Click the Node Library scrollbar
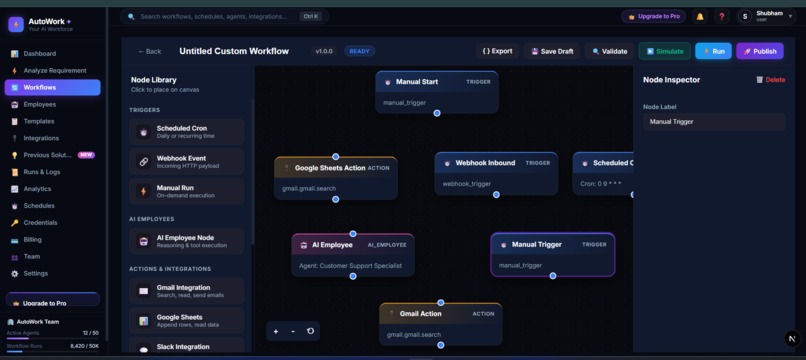This screenshot has width=806, height=360. pos(252,170)
